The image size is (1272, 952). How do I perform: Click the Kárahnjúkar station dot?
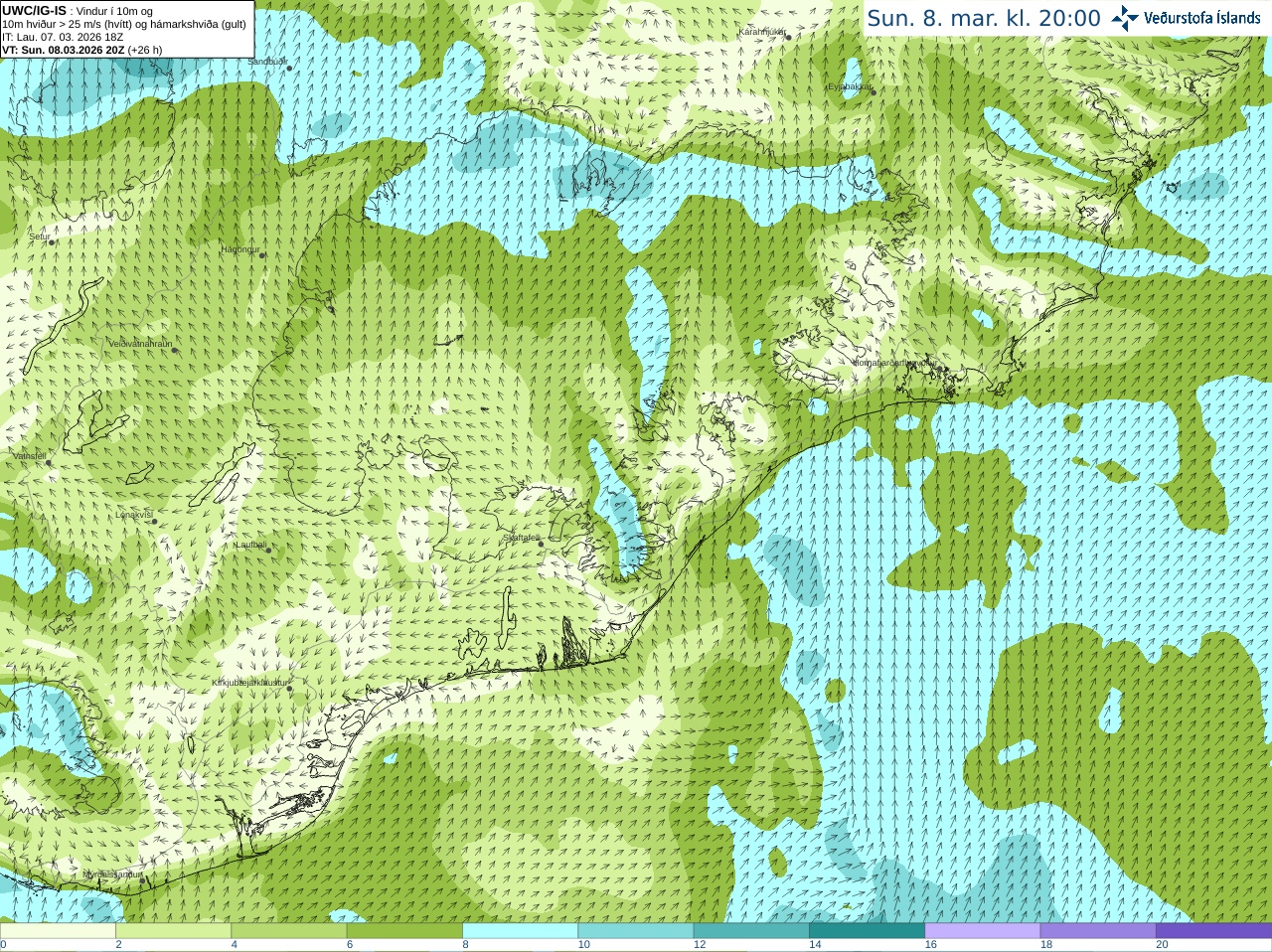pyautogui.click(x=788, y=38)
